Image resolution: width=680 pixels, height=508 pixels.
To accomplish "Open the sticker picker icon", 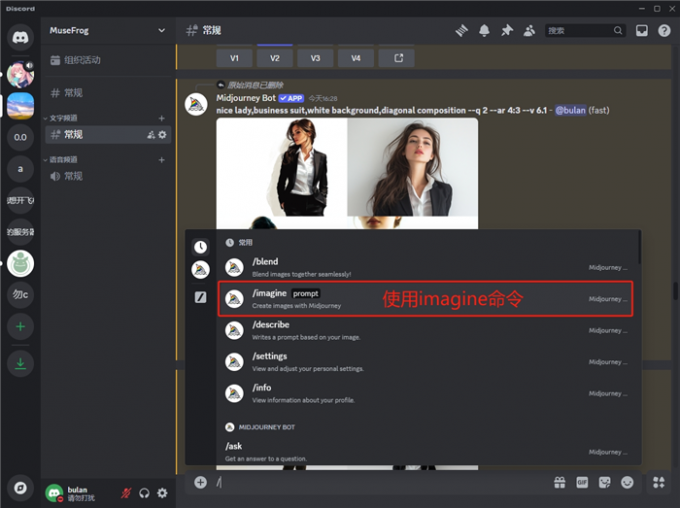I will tap(605, 482).
